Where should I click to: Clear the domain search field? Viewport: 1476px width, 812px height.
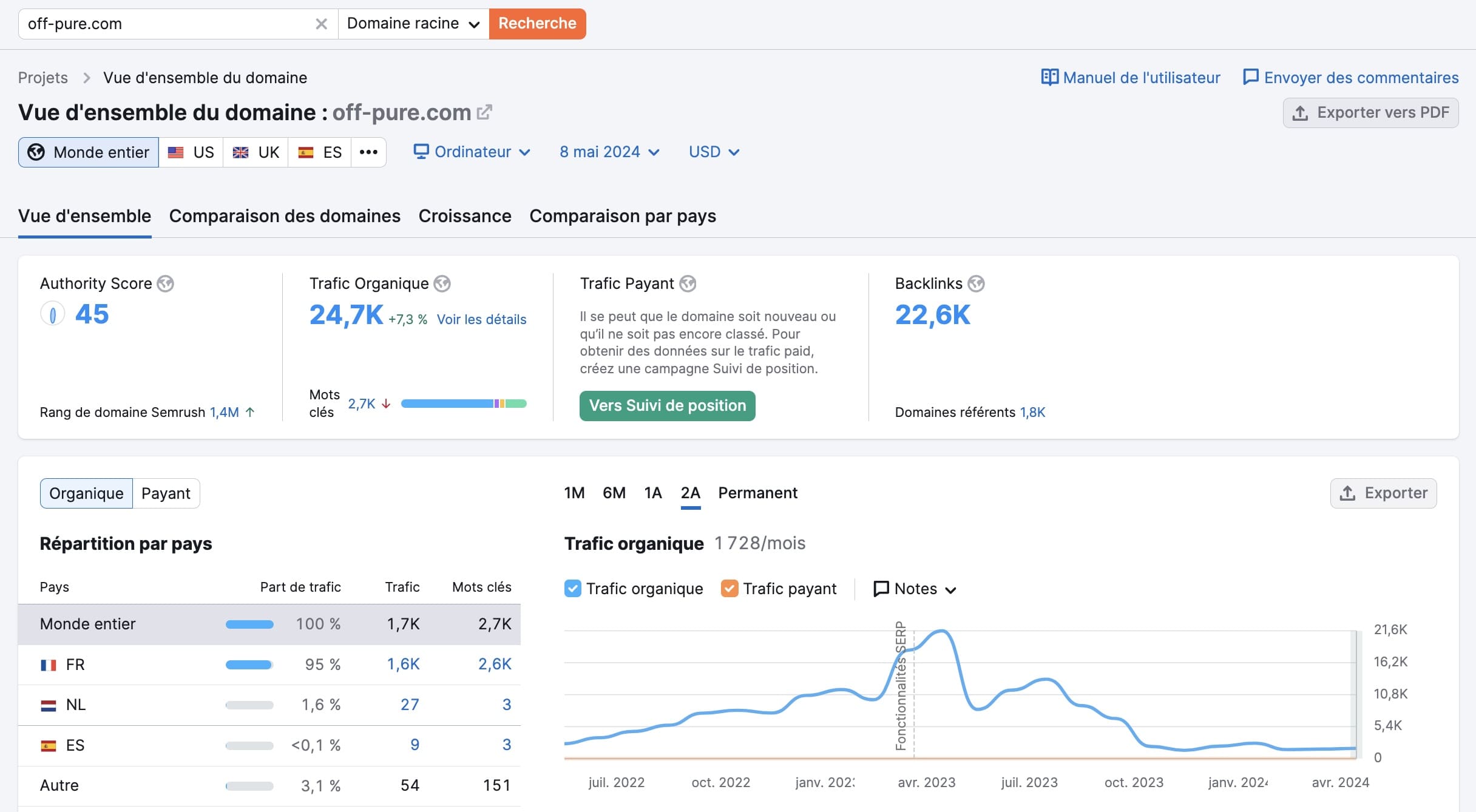point(321,24)
